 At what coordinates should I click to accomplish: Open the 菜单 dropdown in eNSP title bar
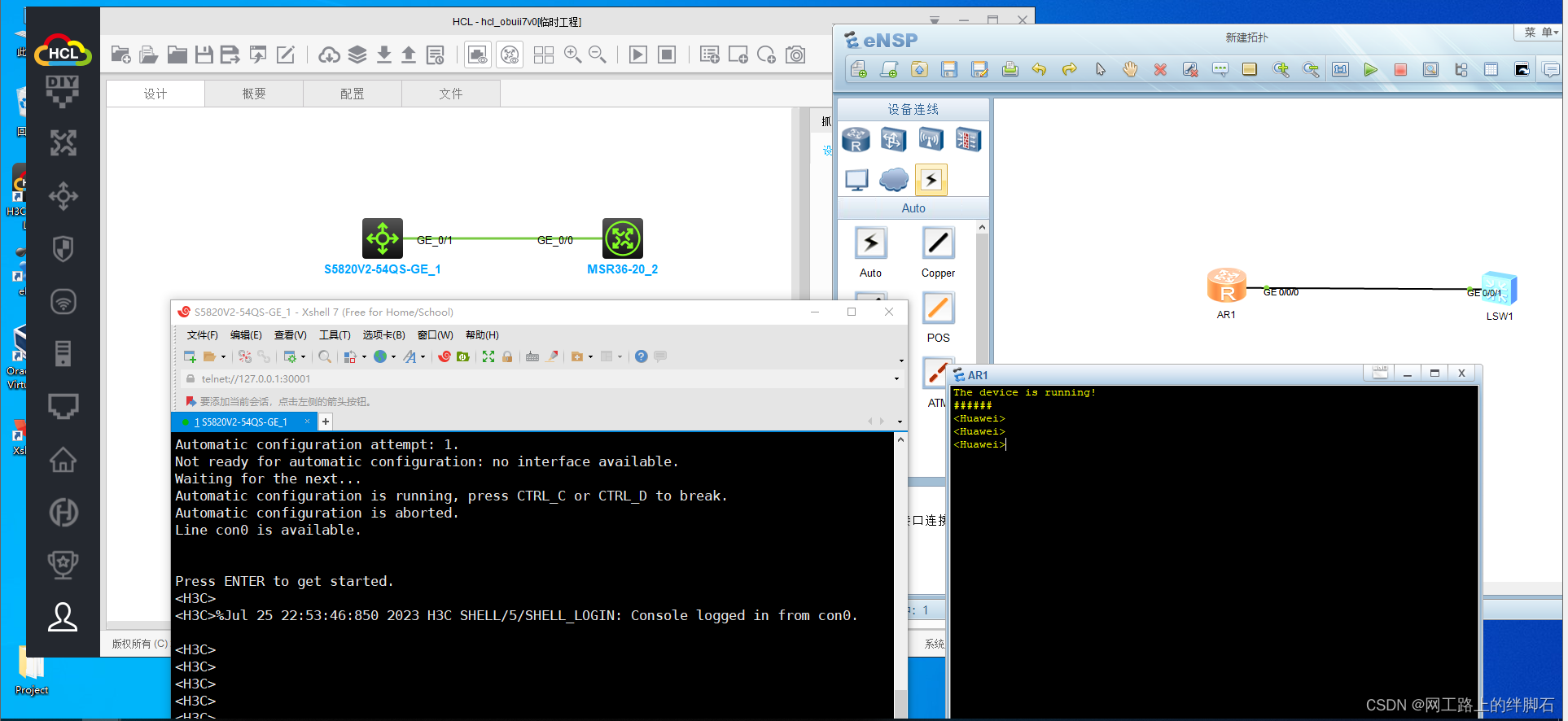[x=1540, y=33]
